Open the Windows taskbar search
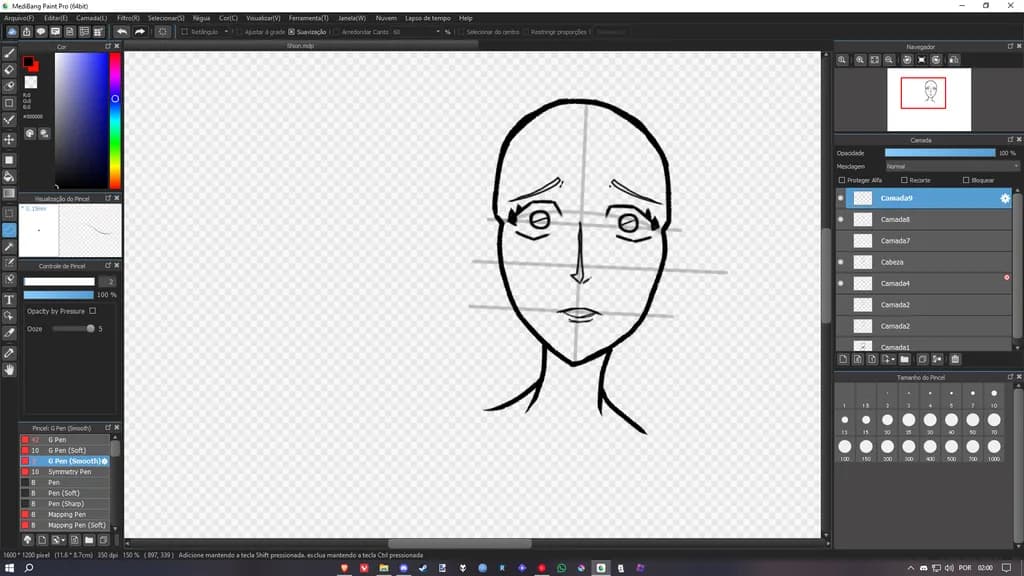Screen dimensions: 1024x576 pos(29,568)
